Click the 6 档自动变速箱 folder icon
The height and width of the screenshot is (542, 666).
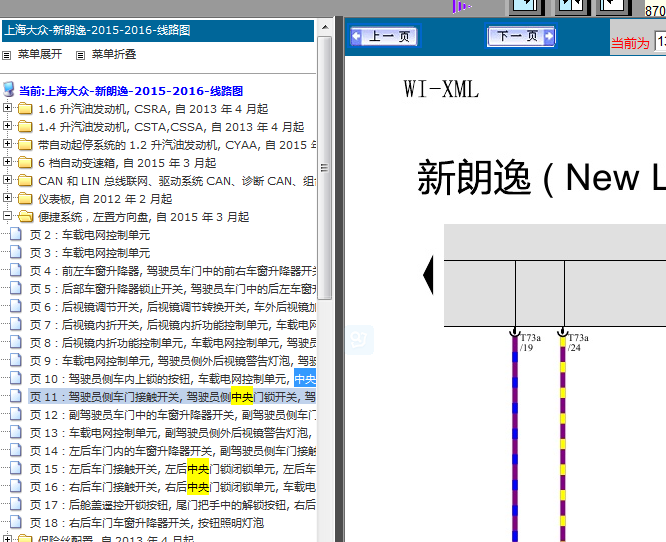tap(25, 163)
